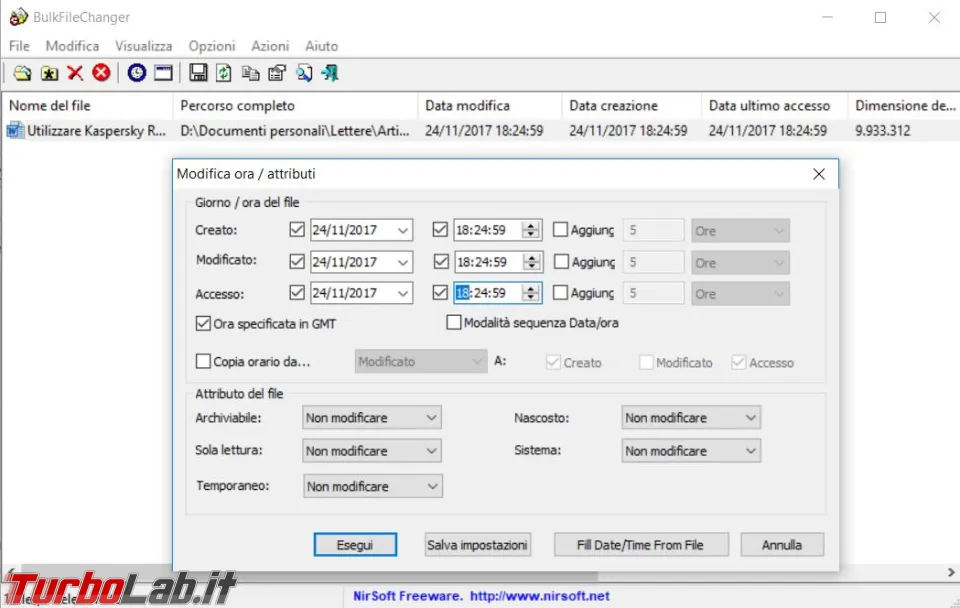This screenshot has height=608, width=960.
Task: Expand the Temporaneo attribute dropdown
Action: [x=372, y=486]
